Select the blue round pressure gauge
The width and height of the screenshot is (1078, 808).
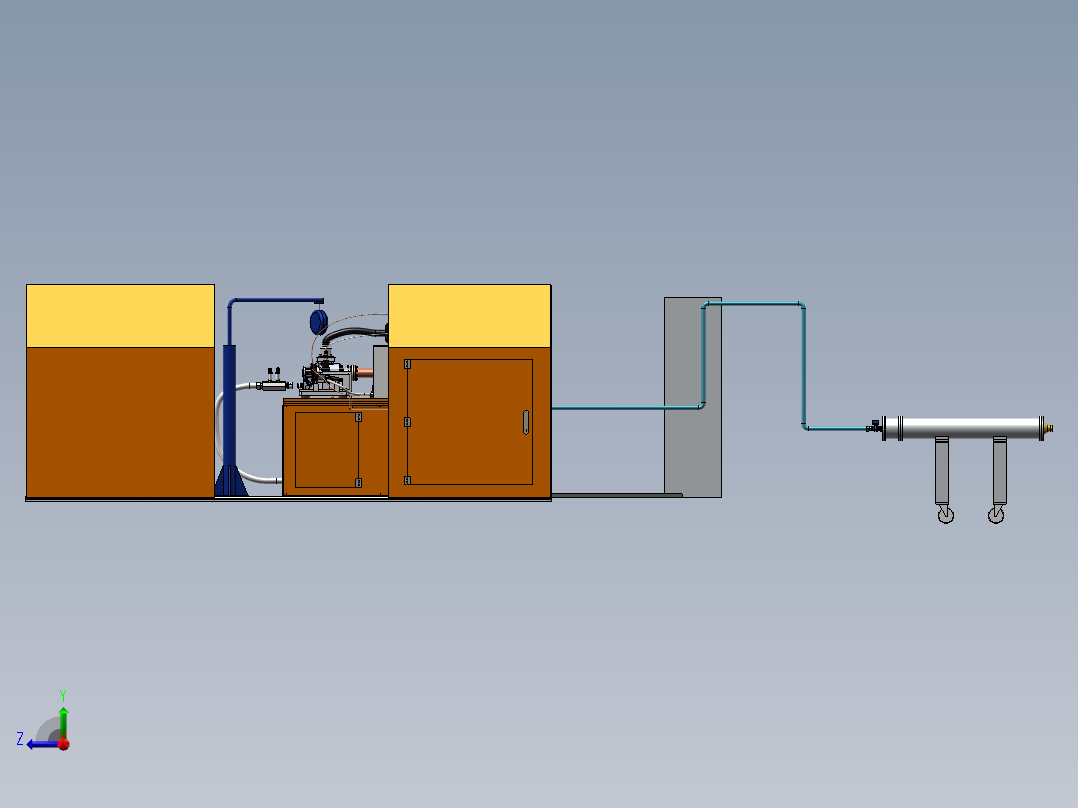318,323
